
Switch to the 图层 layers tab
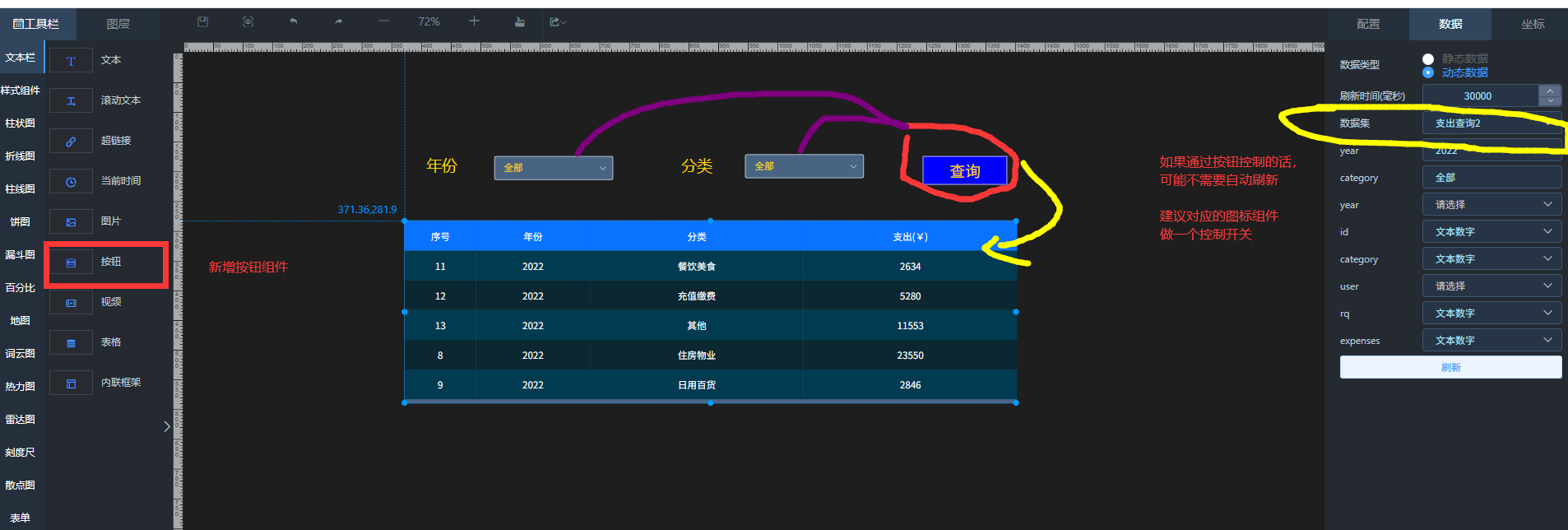118,24
